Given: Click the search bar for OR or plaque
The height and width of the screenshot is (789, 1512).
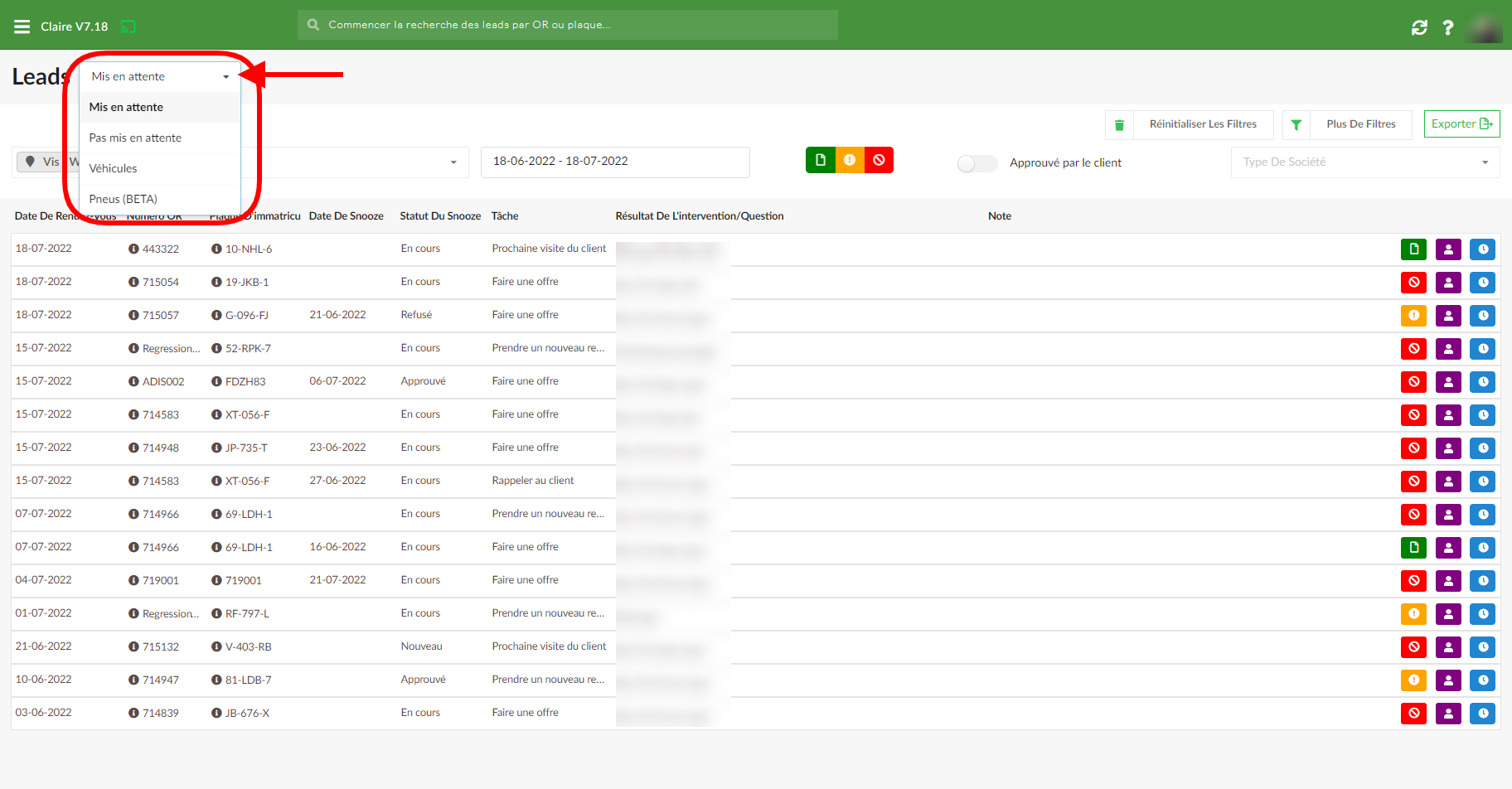Looking at the screenshot, I should [567, 25].
